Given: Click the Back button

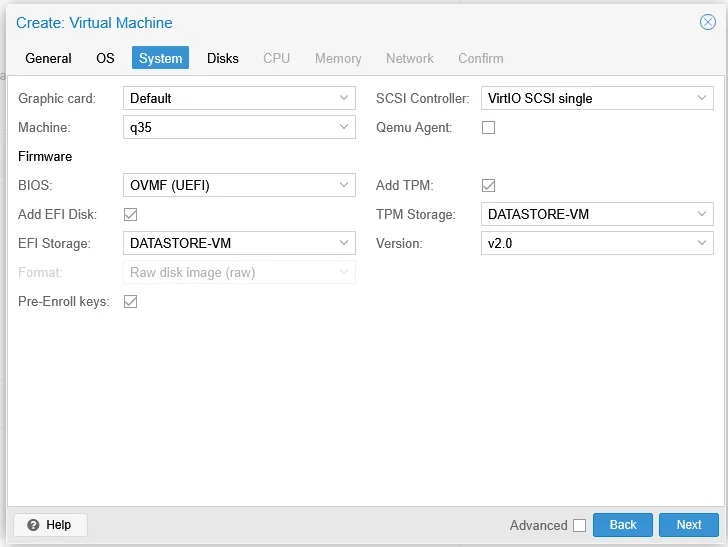Looking at the screenshot, I should [x=623, y=525].
